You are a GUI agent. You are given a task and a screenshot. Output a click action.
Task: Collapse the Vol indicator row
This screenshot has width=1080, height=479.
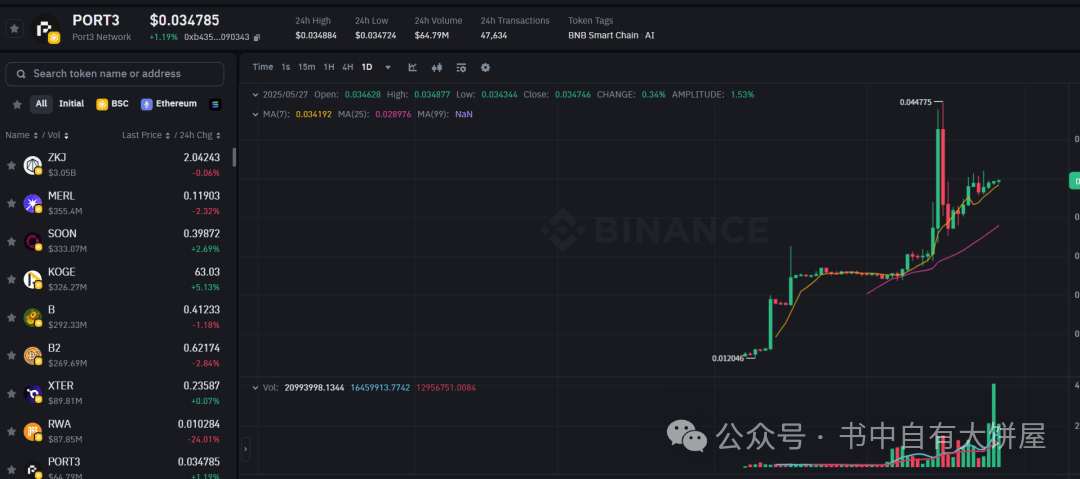(256, 388)
